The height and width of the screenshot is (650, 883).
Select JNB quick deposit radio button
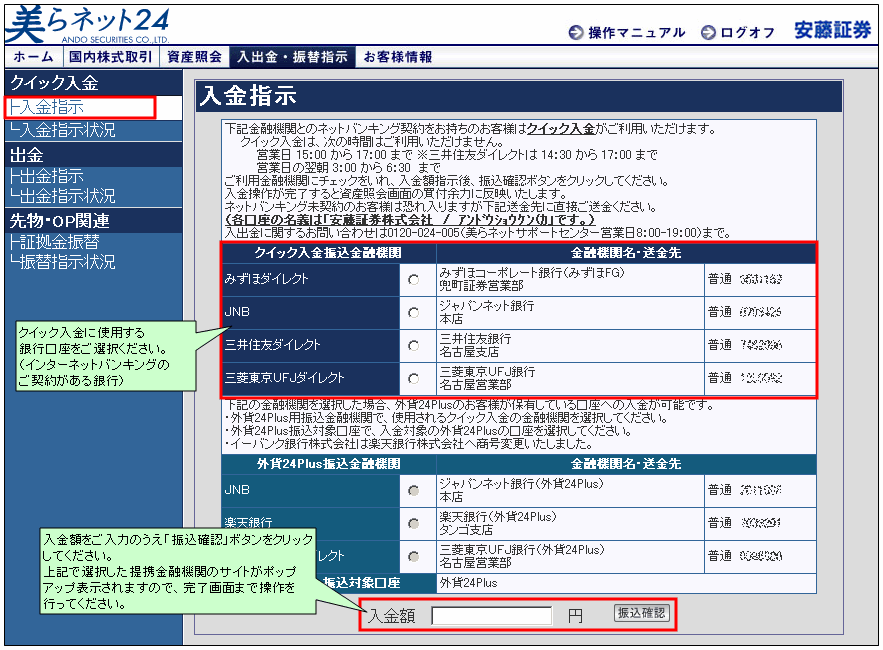[414, 312]
